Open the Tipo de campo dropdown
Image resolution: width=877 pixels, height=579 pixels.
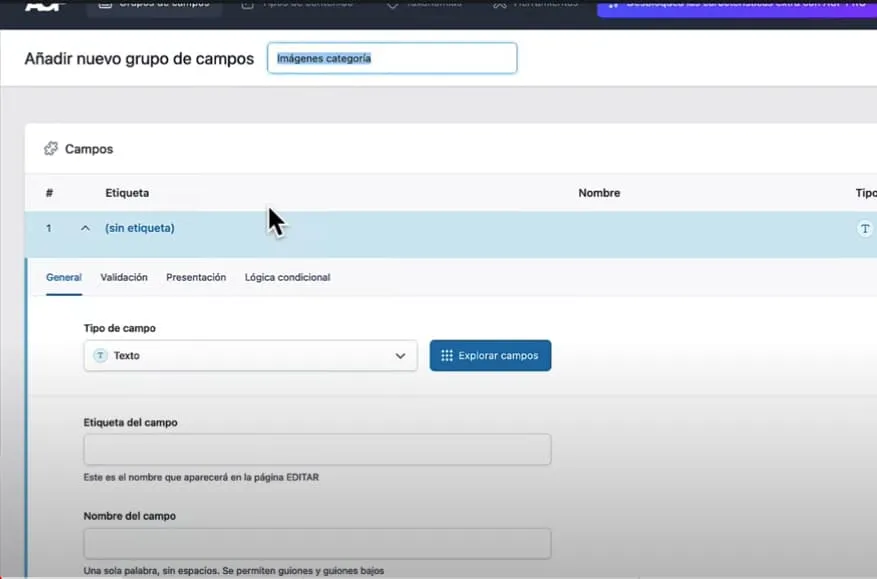[x=250, y=356]
